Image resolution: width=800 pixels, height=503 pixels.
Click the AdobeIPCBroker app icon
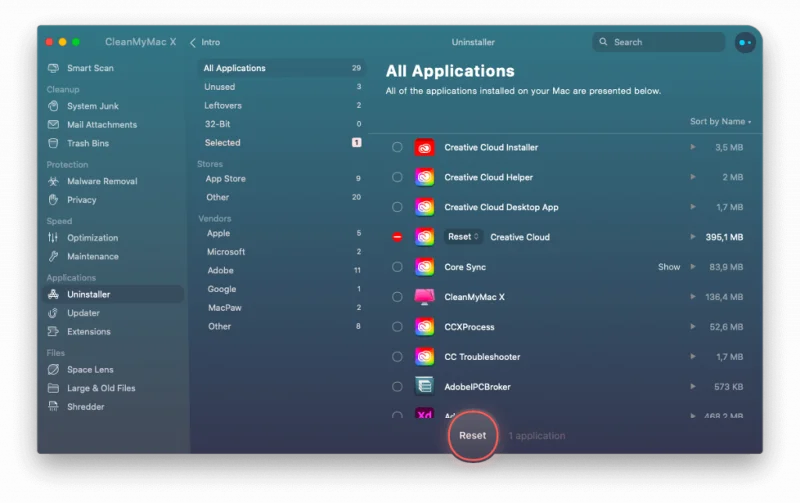coord(424,386)
